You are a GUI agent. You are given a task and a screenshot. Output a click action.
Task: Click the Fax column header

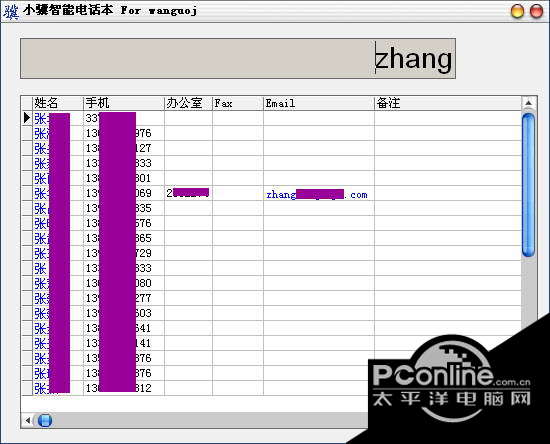pos(238,103)
